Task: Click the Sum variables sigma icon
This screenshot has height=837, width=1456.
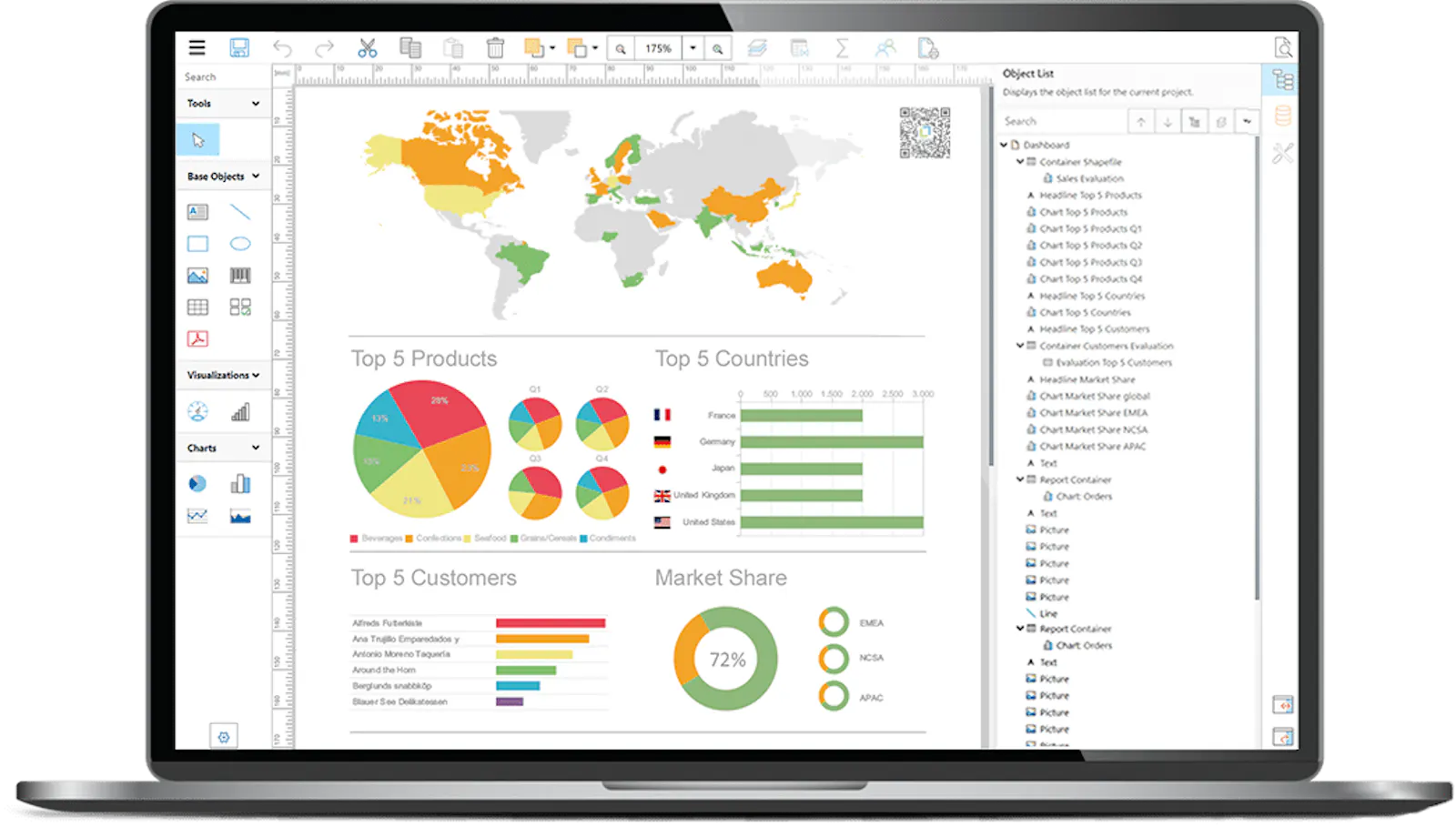Action: click(842, 48)
